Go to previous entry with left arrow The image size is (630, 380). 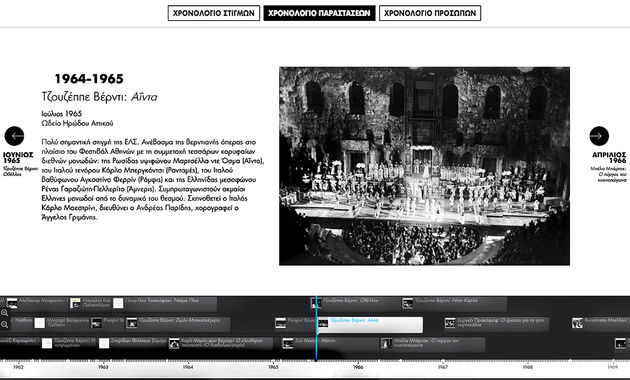click(x=14, y=136)
